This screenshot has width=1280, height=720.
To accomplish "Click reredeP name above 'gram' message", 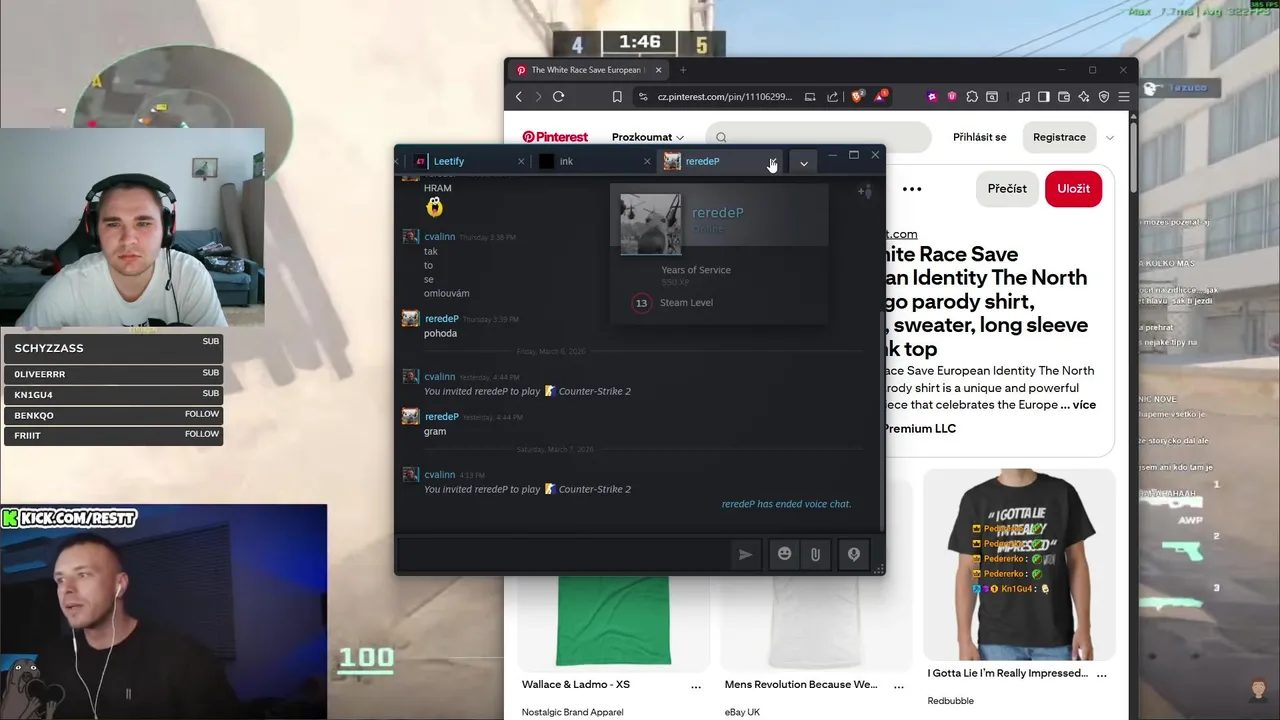I will pyautogui.click(x=441, y=417).
